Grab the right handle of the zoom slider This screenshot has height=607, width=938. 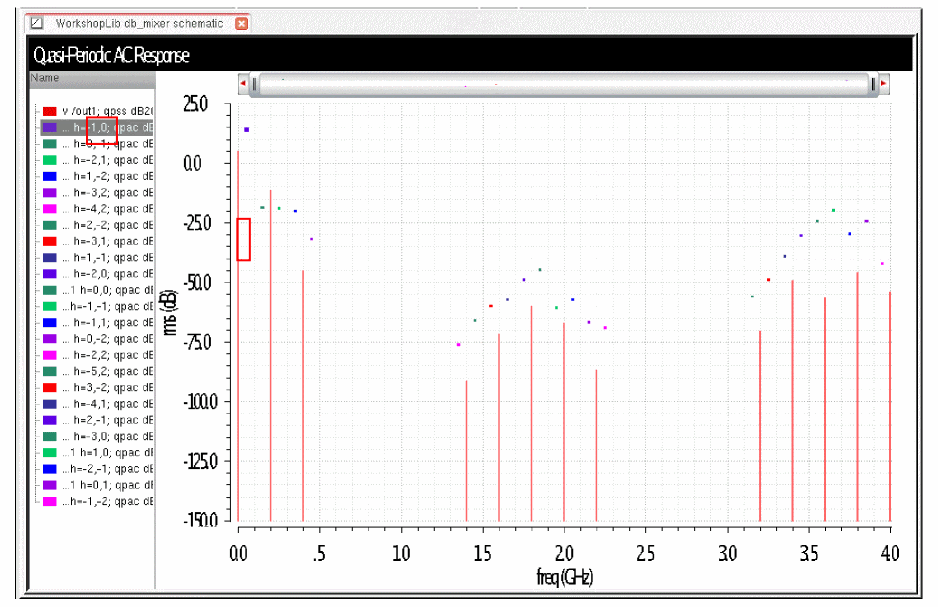pos(873,84)
